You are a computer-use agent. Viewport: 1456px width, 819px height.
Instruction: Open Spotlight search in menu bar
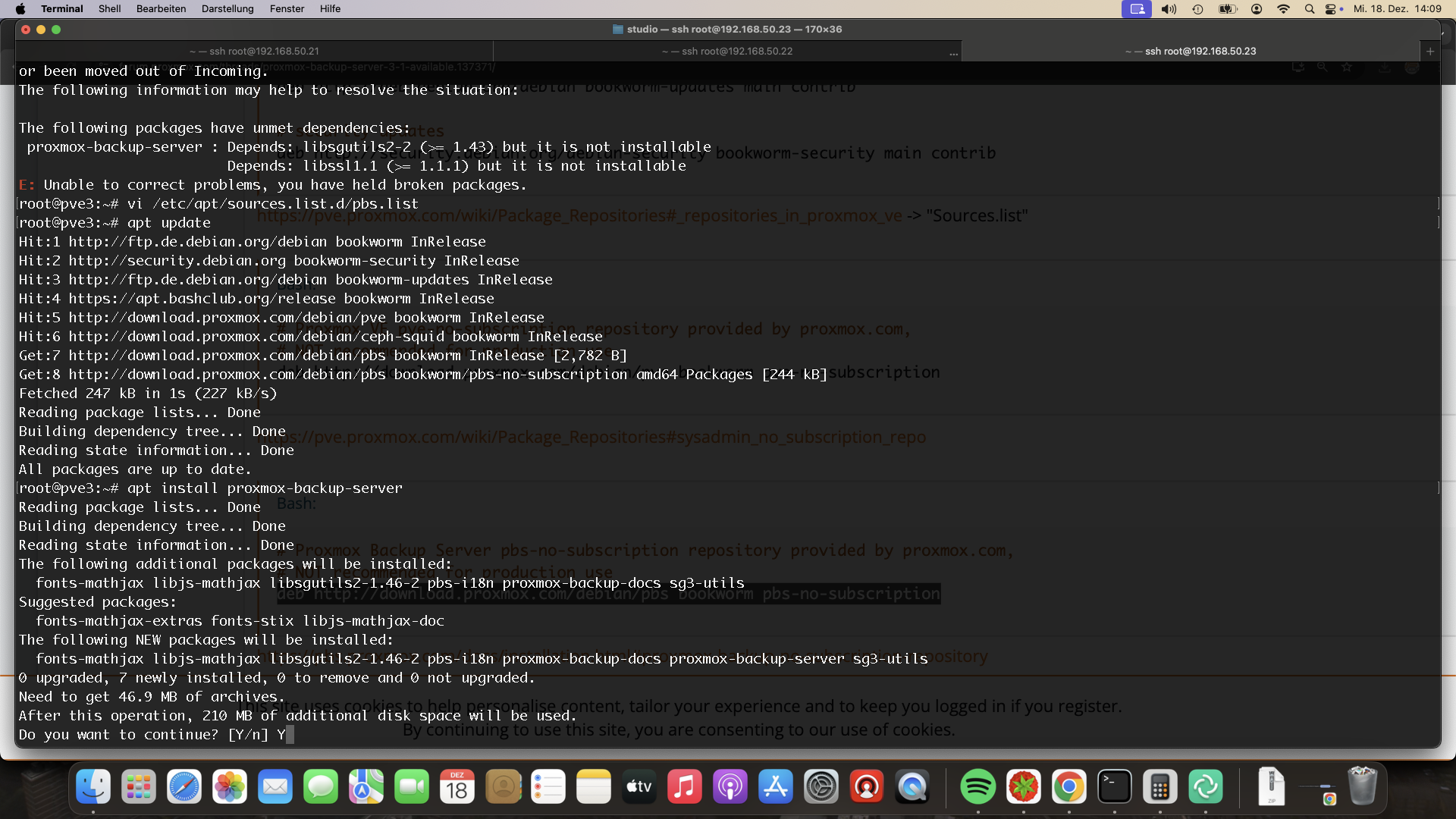click(1309, 8)
